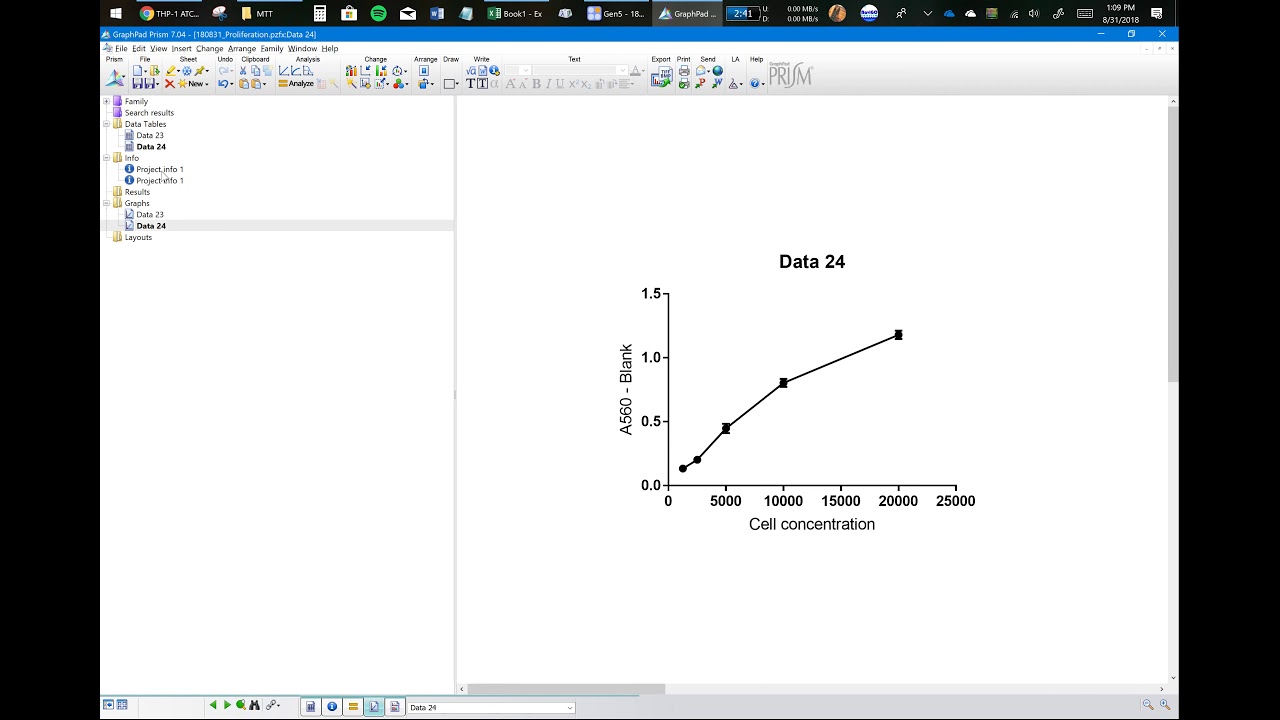This screenshot has height=720, width=1280.
Task: Open the first Project info 1 item
Action: coord(160,169)
